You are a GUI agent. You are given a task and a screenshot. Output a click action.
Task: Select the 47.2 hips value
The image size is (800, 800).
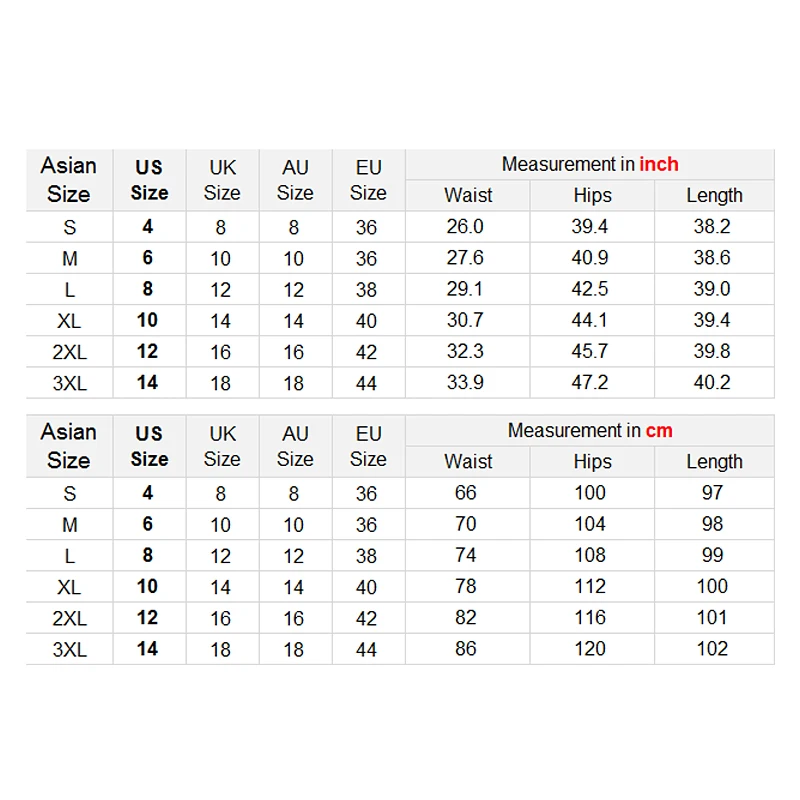pos(590,382)
